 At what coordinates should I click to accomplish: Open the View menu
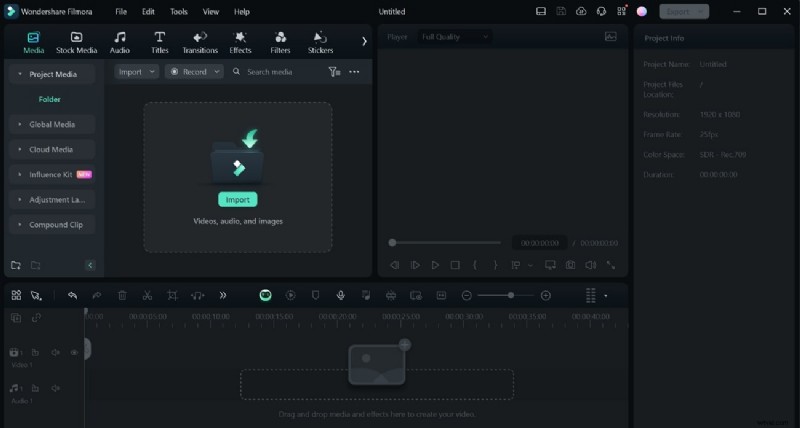pos(211,11)
